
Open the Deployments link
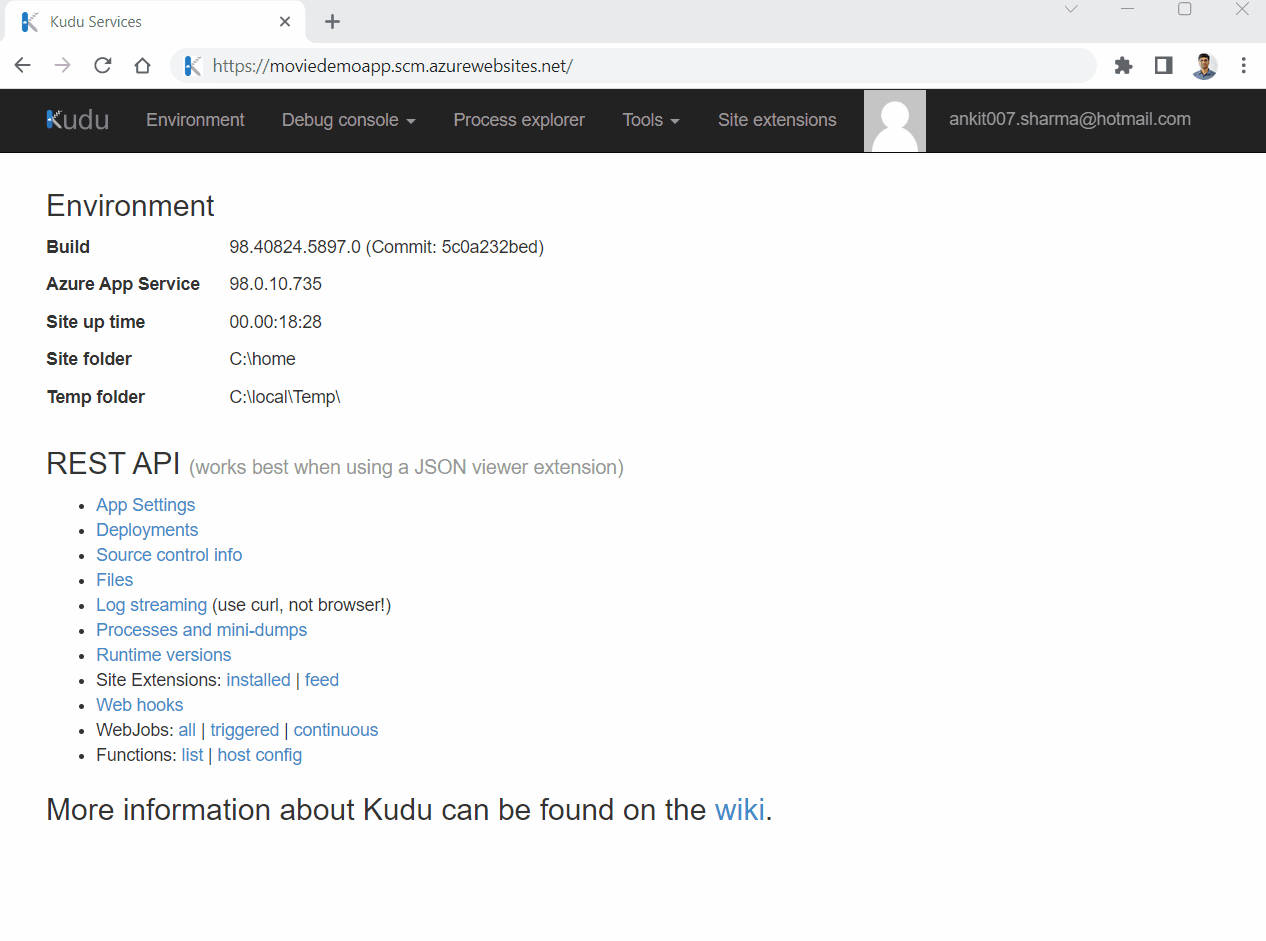(x=147, y=530)
